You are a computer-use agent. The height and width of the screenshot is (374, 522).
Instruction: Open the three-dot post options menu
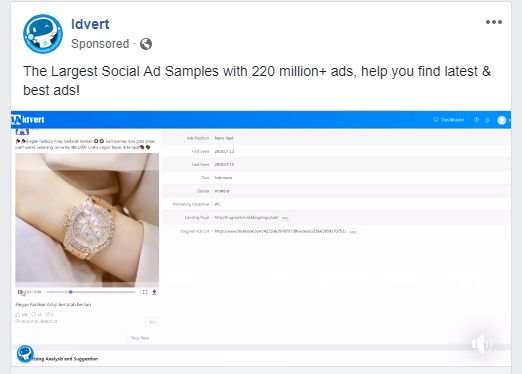coord(494,22)
